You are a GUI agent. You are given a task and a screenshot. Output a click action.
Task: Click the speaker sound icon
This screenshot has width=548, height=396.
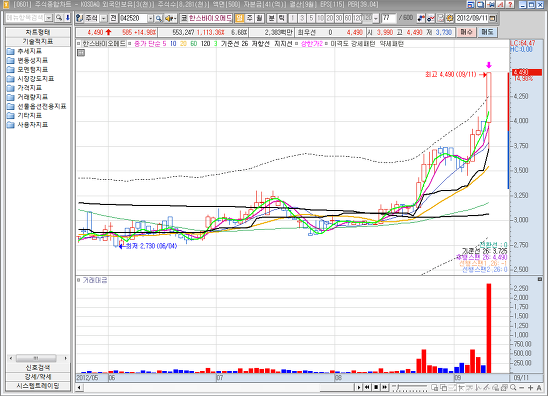[x=170, y=18]
